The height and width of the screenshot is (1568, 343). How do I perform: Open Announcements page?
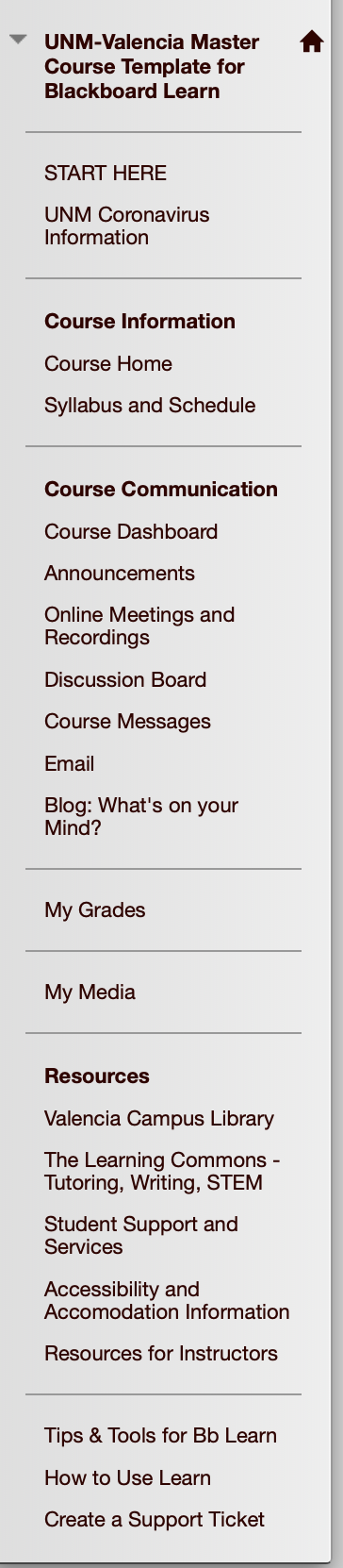[x=120, y=573]
